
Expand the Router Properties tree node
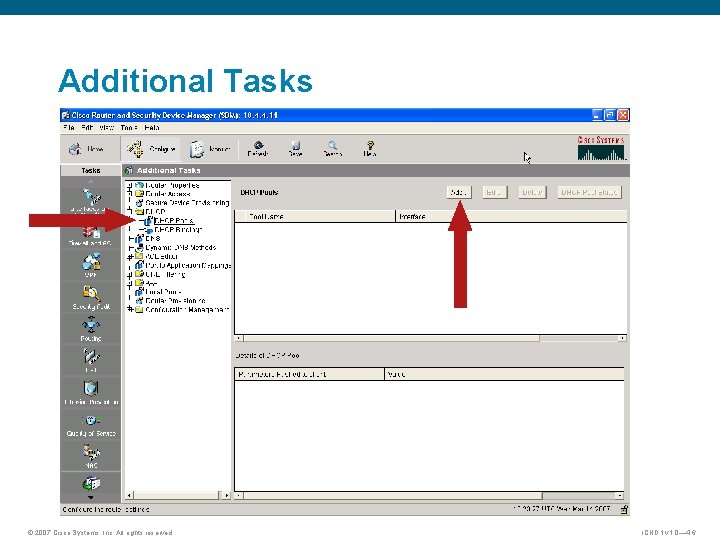[130, 186]
